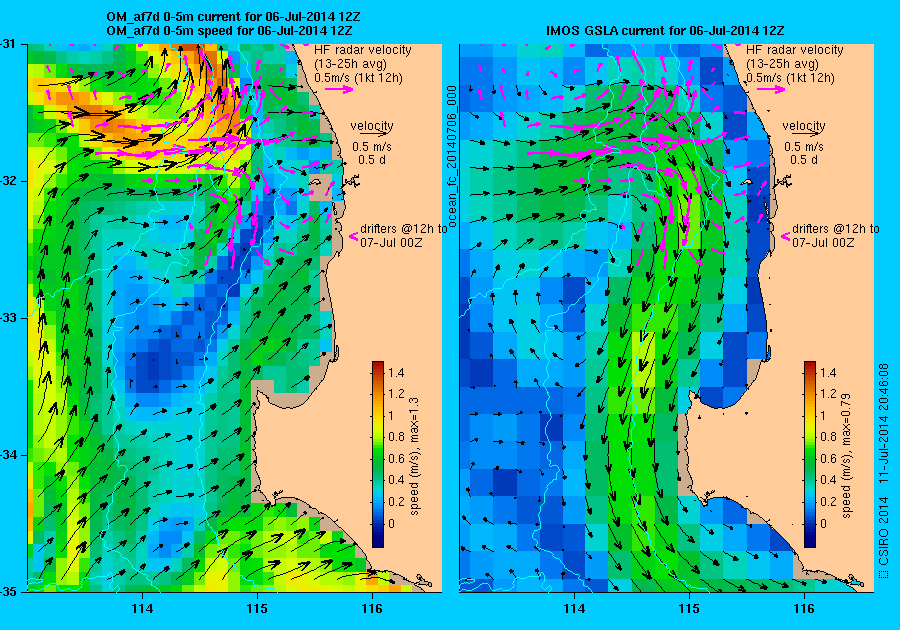Click longitude label 116 under right map

(x=804, y=609)
